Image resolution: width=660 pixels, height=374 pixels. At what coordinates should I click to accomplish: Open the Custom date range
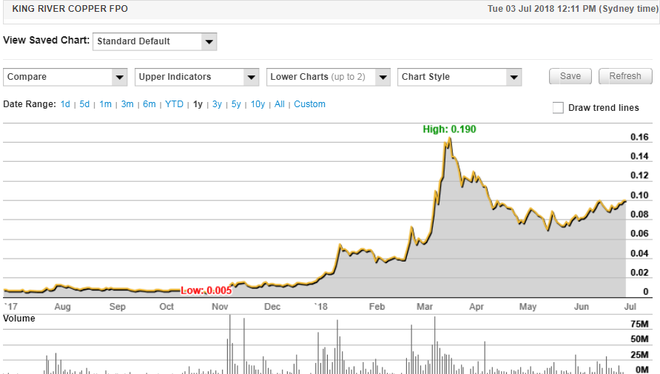tap(309, 104)
